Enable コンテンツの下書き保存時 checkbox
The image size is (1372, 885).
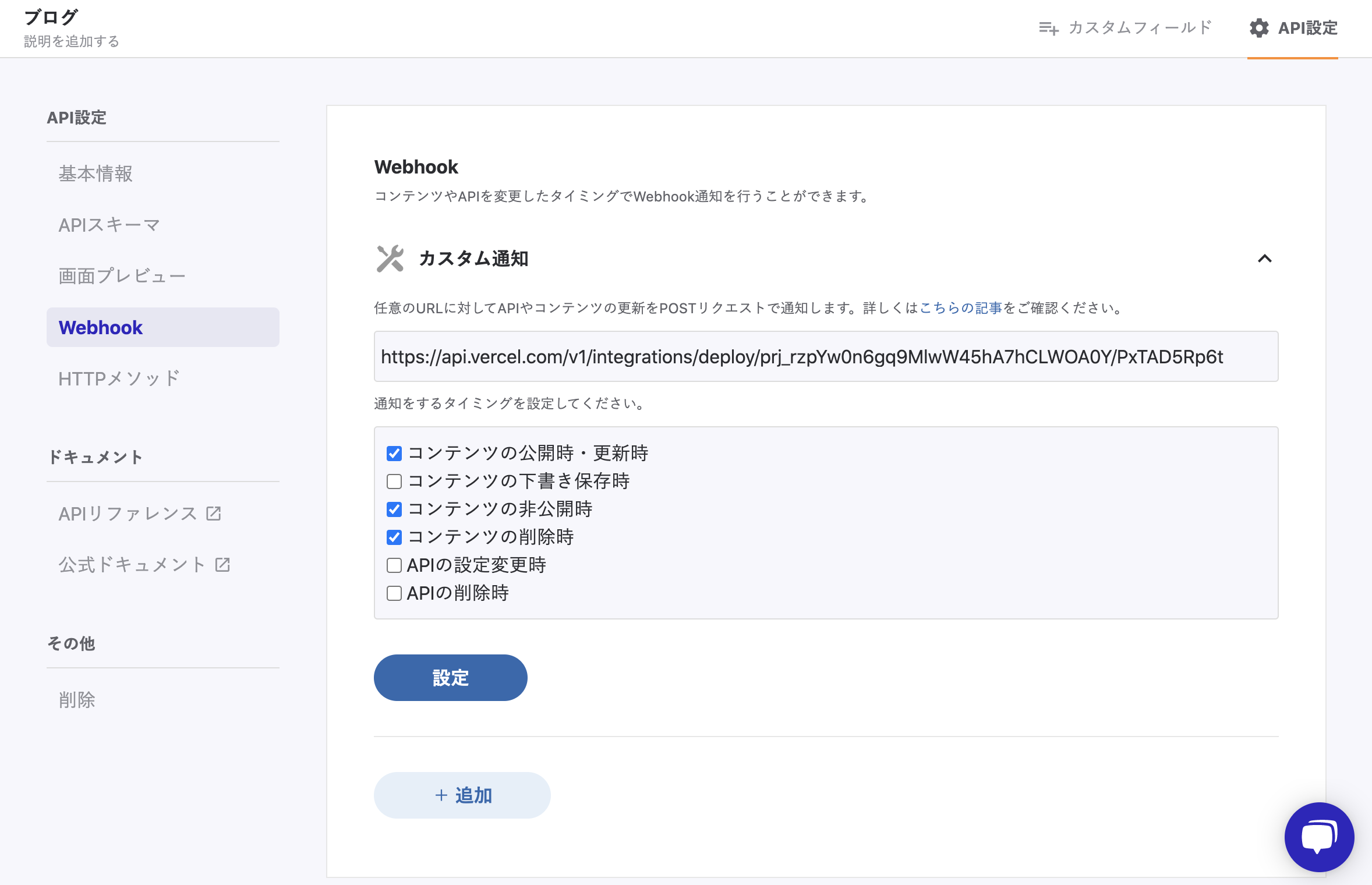(x=394, y=482)
